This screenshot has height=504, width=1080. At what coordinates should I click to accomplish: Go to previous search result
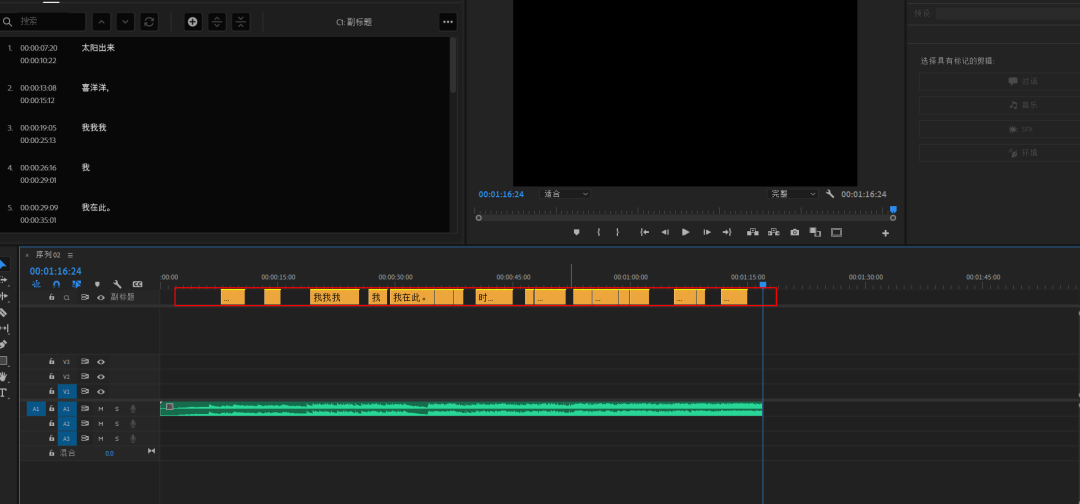click(101, 22)
